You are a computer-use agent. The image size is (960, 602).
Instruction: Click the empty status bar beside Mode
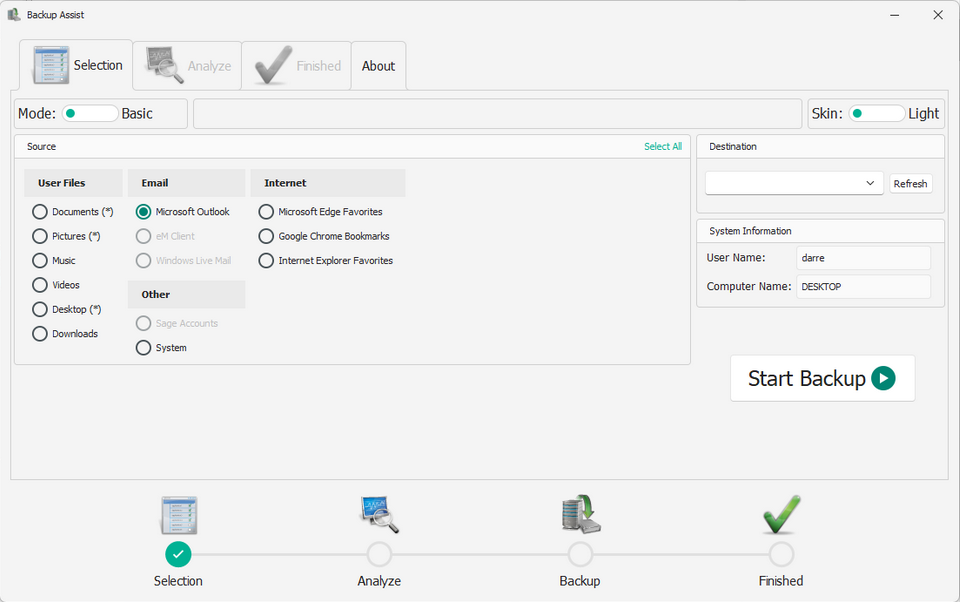(497, 114)
